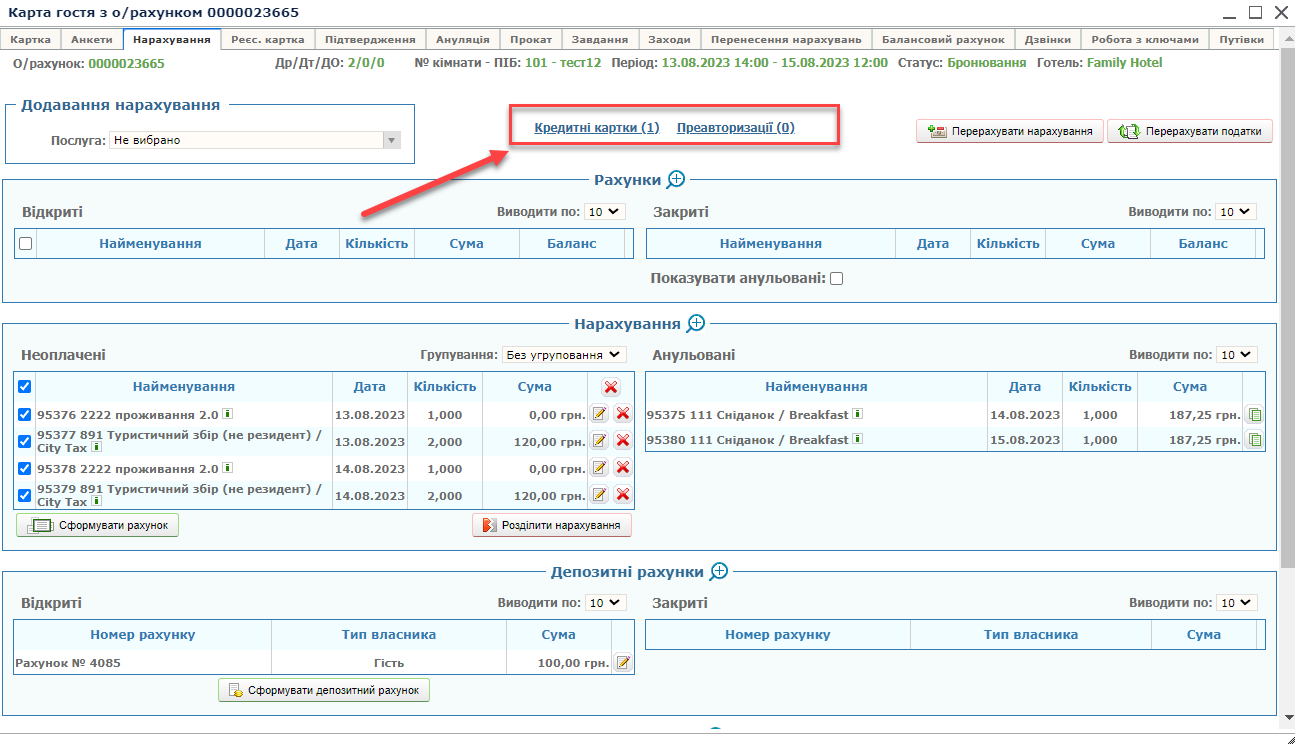Click copy icon for cancelled charge 95375
Screen dimensions: 1295x747
[x=1254, y=414]
